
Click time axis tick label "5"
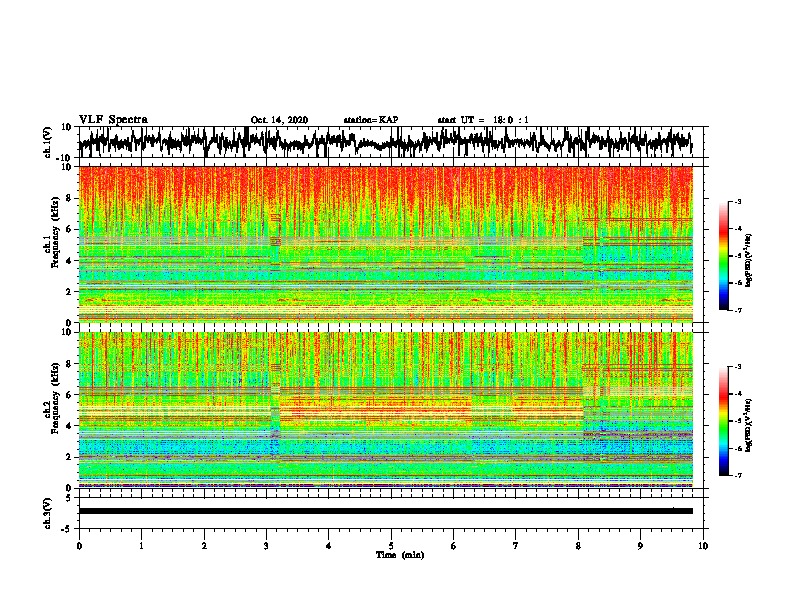tap(391, 546)
